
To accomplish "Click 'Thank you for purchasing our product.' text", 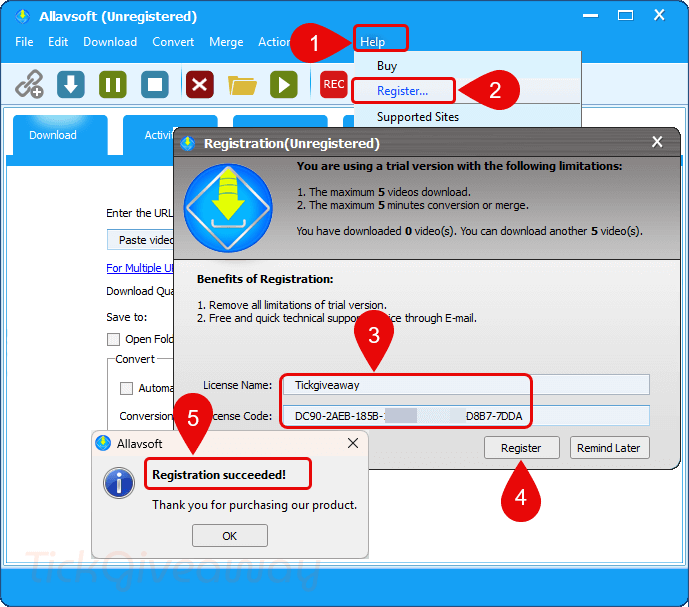I will tap(254, 505).
